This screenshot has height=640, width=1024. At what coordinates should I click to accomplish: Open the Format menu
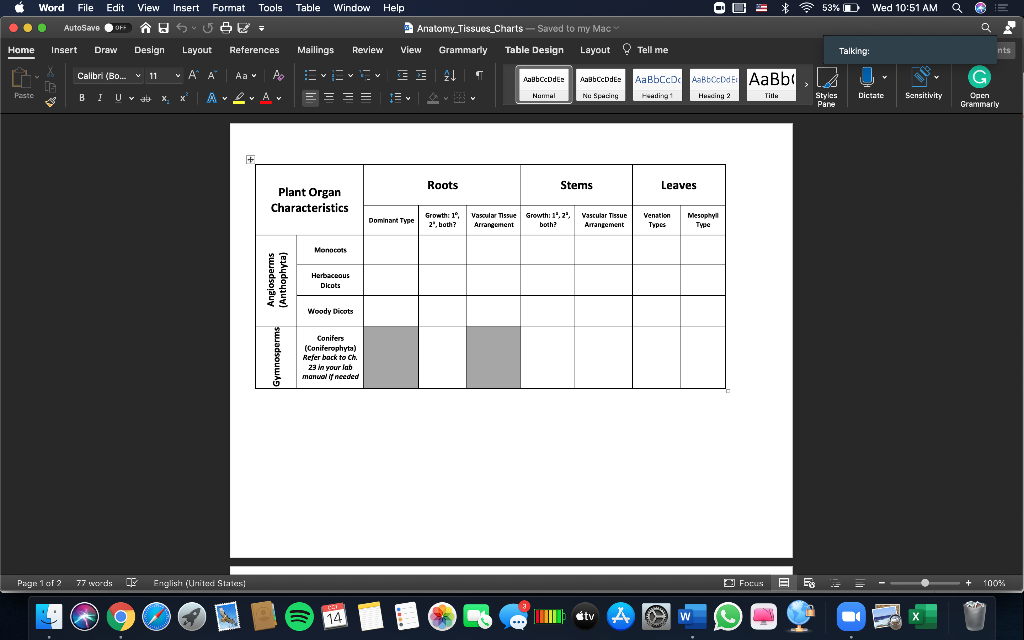pyautogui.click(x=229, y=8)
